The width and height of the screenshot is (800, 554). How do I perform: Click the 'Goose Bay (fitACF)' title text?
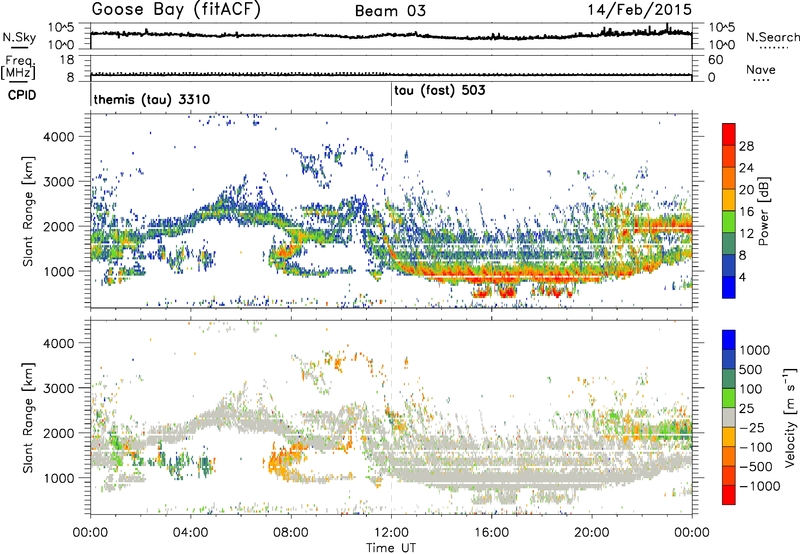click(176, 10)
